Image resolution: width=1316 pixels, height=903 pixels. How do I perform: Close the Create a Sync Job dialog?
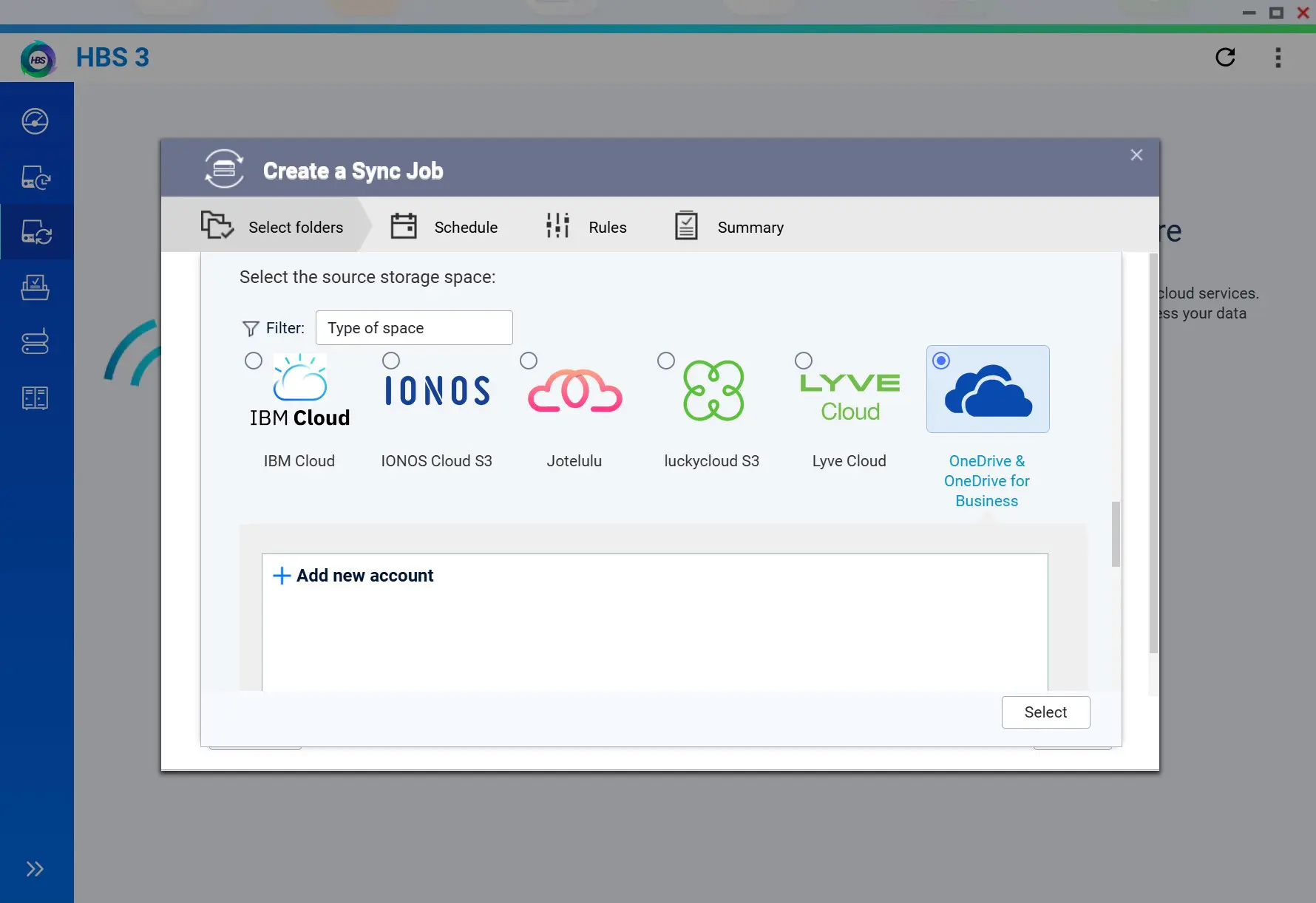pyautogui.click(x=1136, y=155)
